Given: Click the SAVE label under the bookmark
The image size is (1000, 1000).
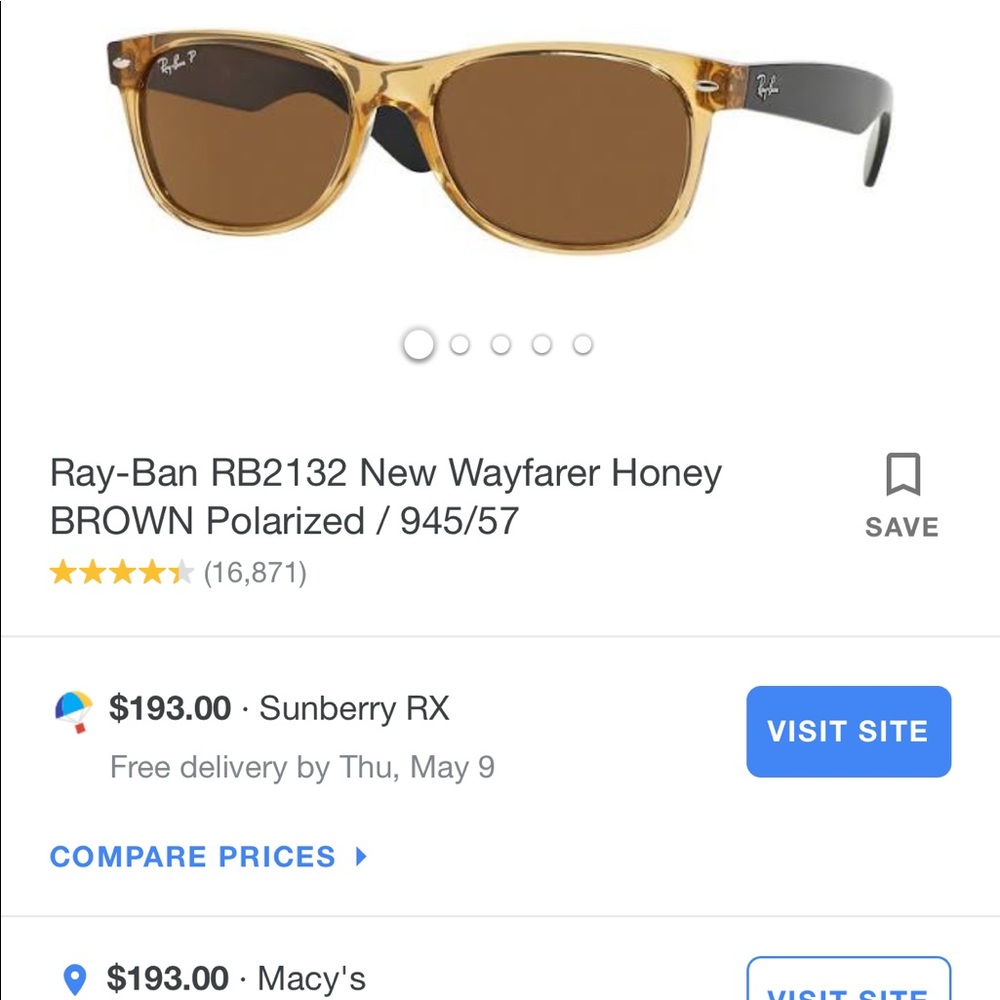Looking at the screenshot, I should coord(901,526).
